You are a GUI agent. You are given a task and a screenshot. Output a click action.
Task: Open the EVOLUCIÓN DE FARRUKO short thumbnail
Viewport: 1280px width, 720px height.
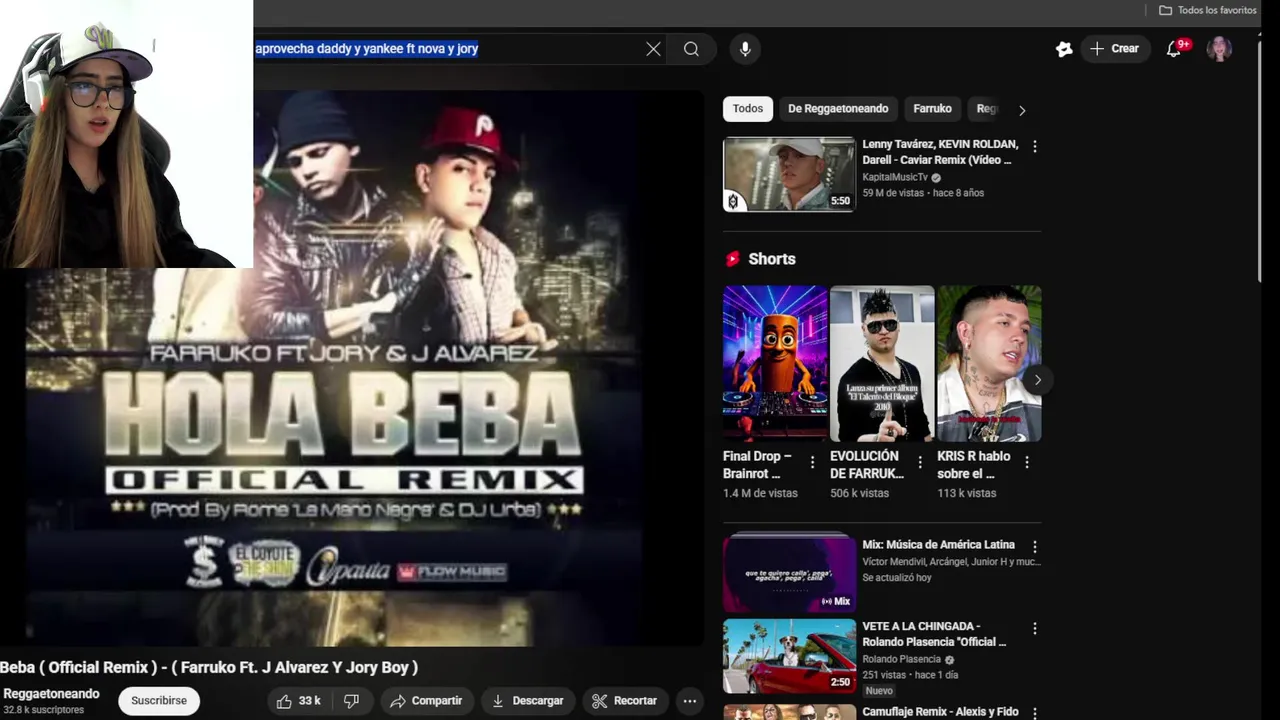point(882,364)
